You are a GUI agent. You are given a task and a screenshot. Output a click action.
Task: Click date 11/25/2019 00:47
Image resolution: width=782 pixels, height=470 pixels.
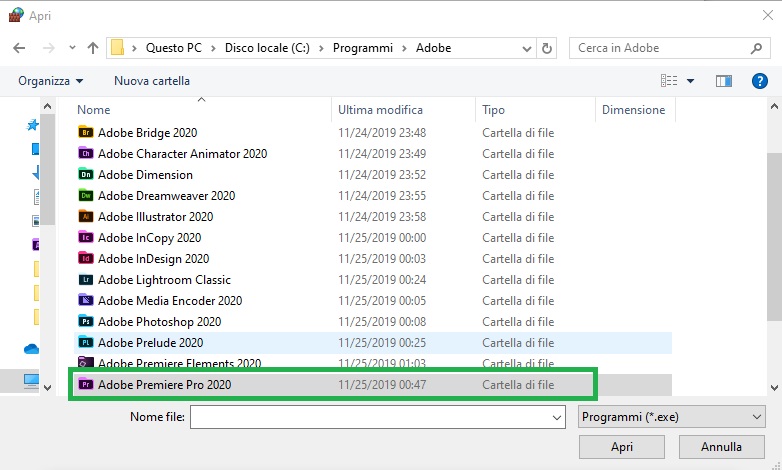pyautogui.click(x=382, y=385)
